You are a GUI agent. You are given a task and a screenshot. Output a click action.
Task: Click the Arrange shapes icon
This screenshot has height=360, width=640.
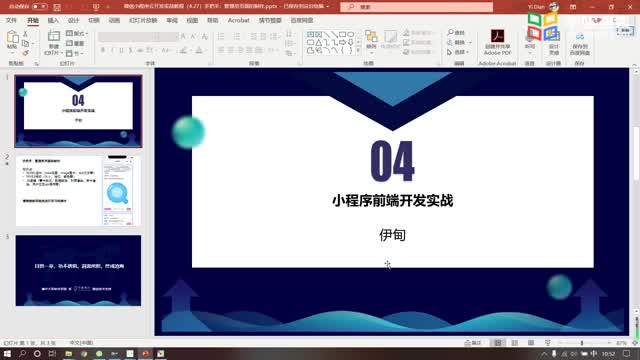371,40
